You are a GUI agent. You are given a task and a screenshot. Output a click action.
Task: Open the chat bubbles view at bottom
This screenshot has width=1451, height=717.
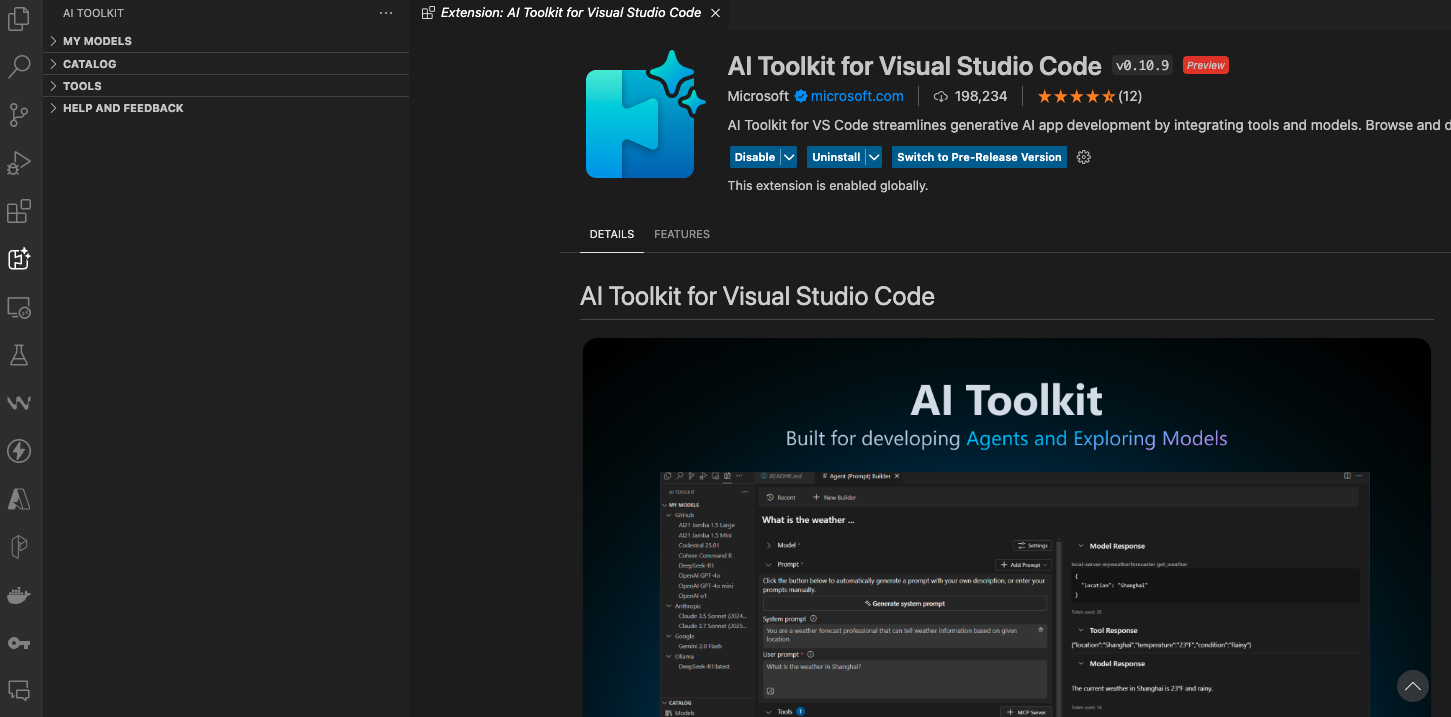coord(19,691)
